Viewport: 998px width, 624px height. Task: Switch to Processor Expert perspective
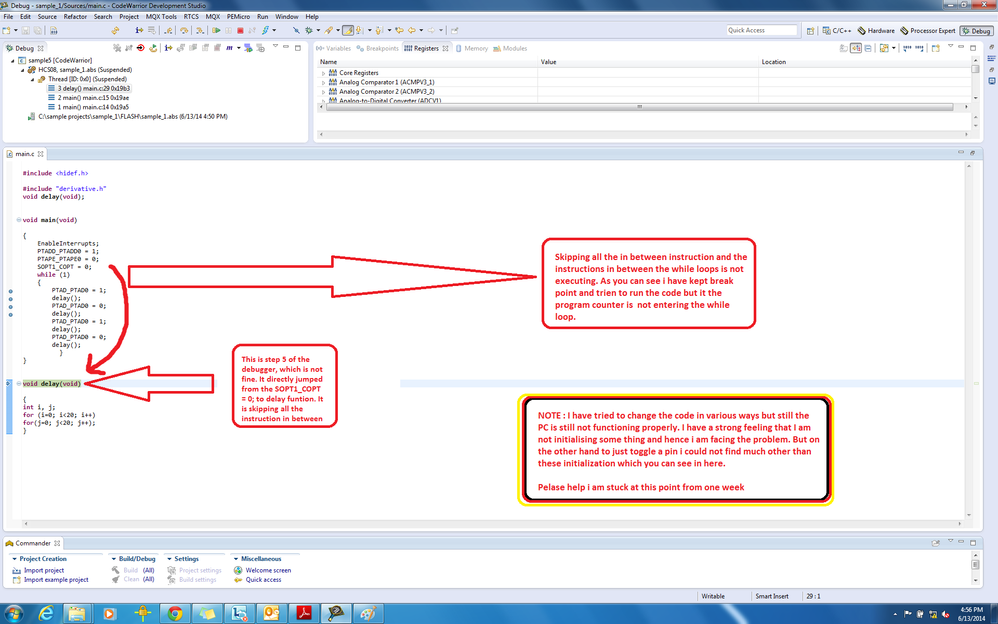coord(928,31)
